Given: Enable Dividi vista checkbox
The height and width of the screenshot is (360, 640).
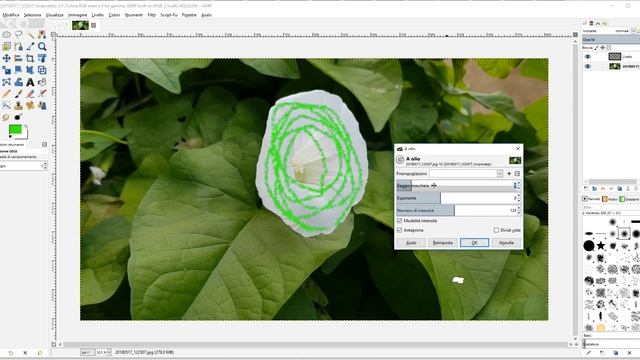Looking at the screenshot, I should pos(496,230).
